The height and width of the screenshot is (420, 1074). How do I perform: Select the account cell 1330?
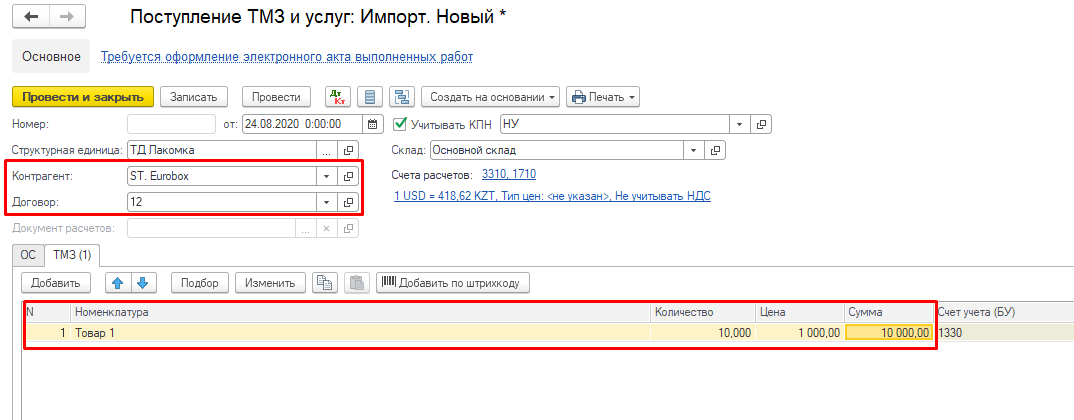coord(1004,332)
